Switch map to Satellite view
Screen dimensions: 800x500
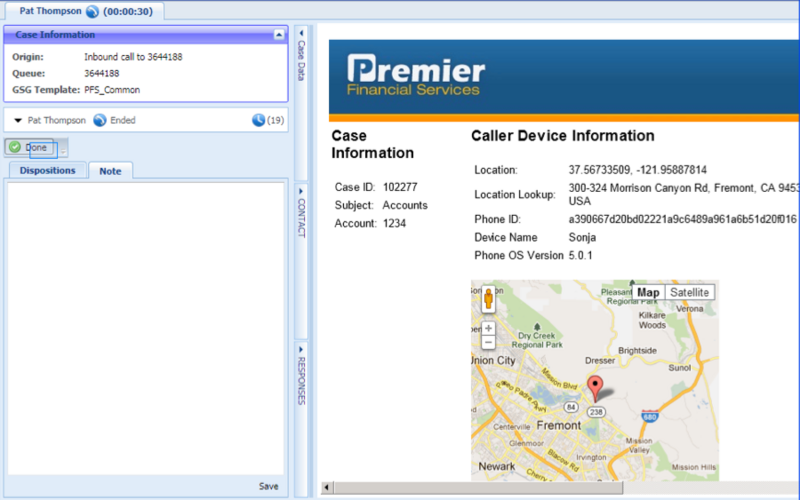(x=689, y=292)
